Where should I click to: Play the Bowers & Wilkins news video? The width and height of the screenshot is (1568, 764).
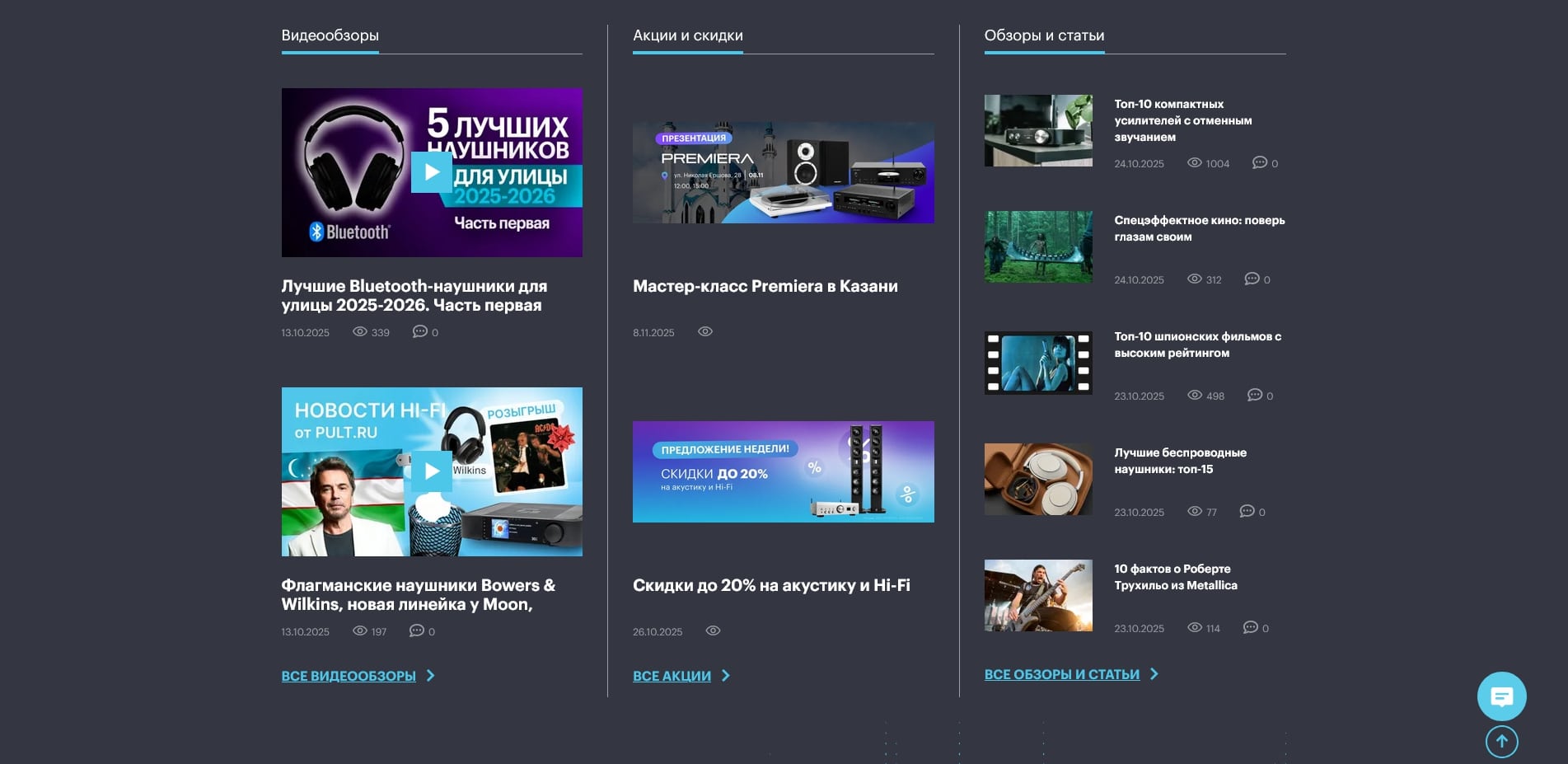[x=431, y=471]
